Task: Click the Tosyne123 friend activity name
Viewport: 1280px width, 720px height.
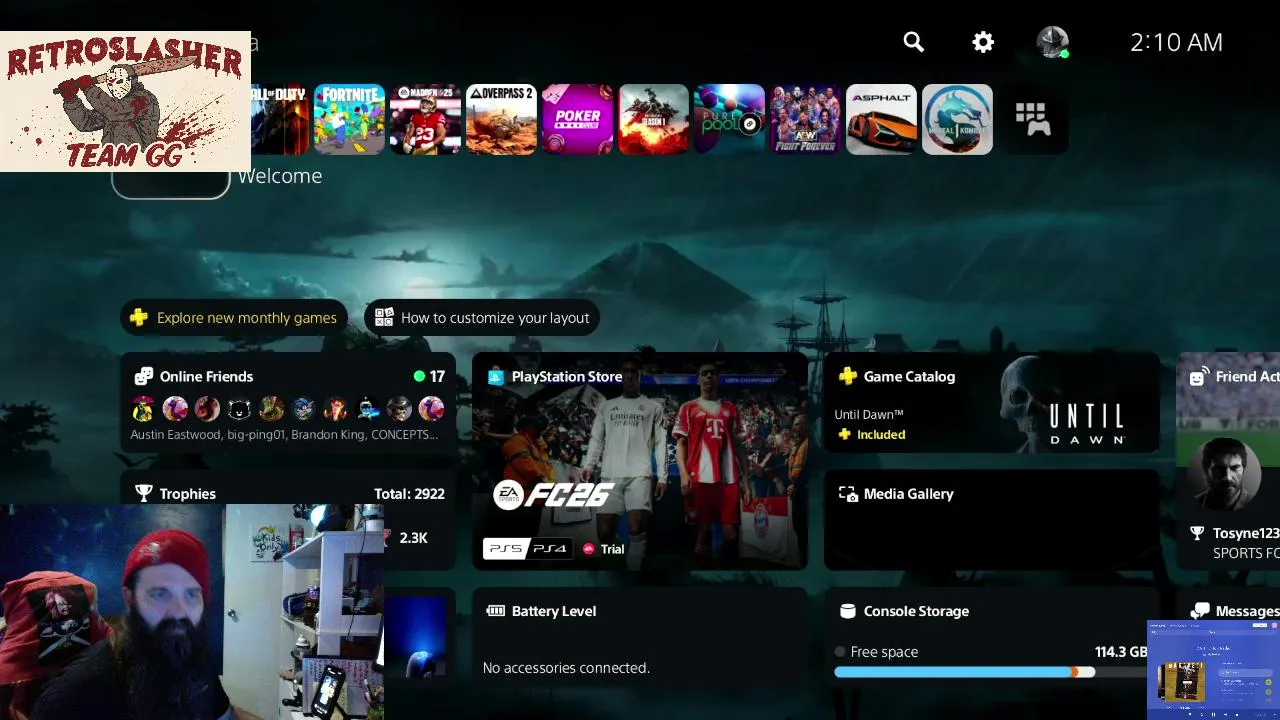Action: [x=1246, y=534]
